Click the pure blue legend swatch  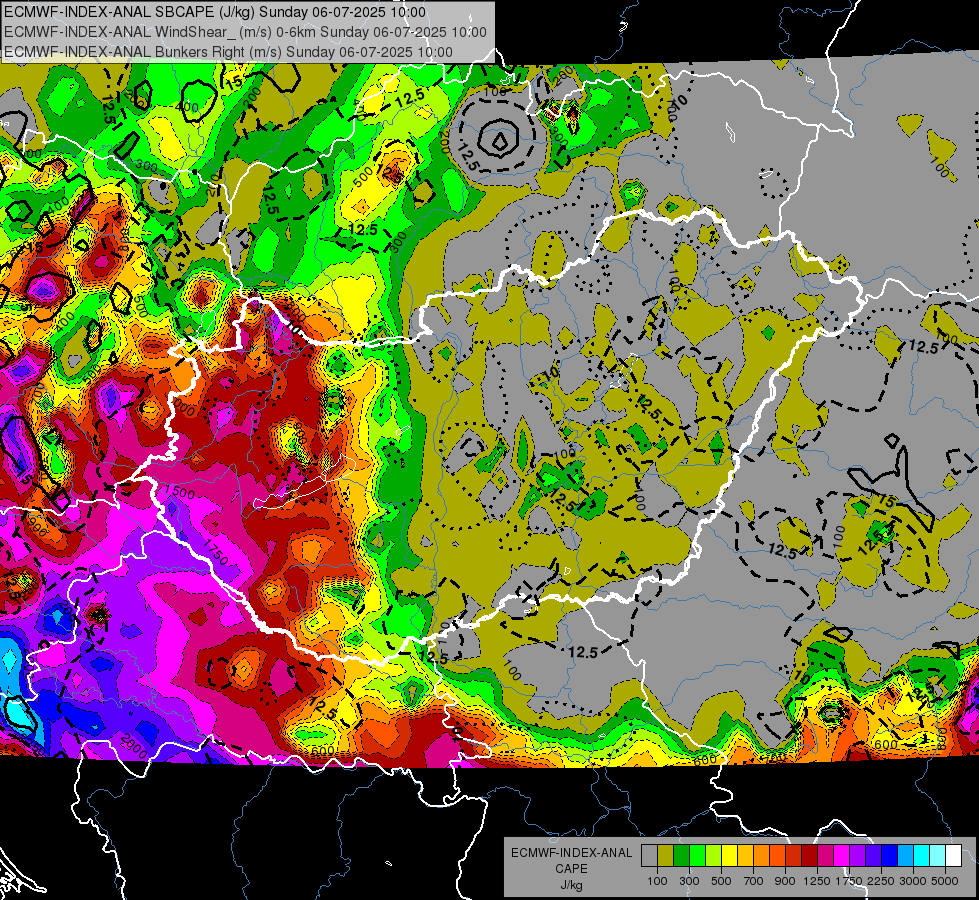pyautogui.click(x=889, y=856)
